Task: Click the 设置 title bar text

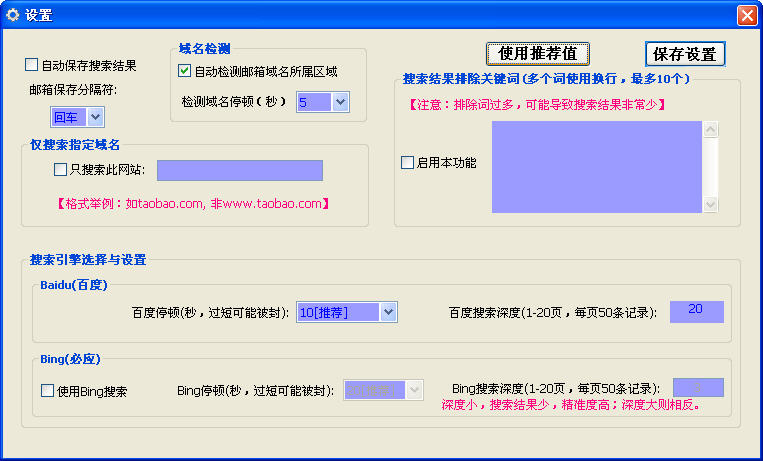Action: point(38,15)
